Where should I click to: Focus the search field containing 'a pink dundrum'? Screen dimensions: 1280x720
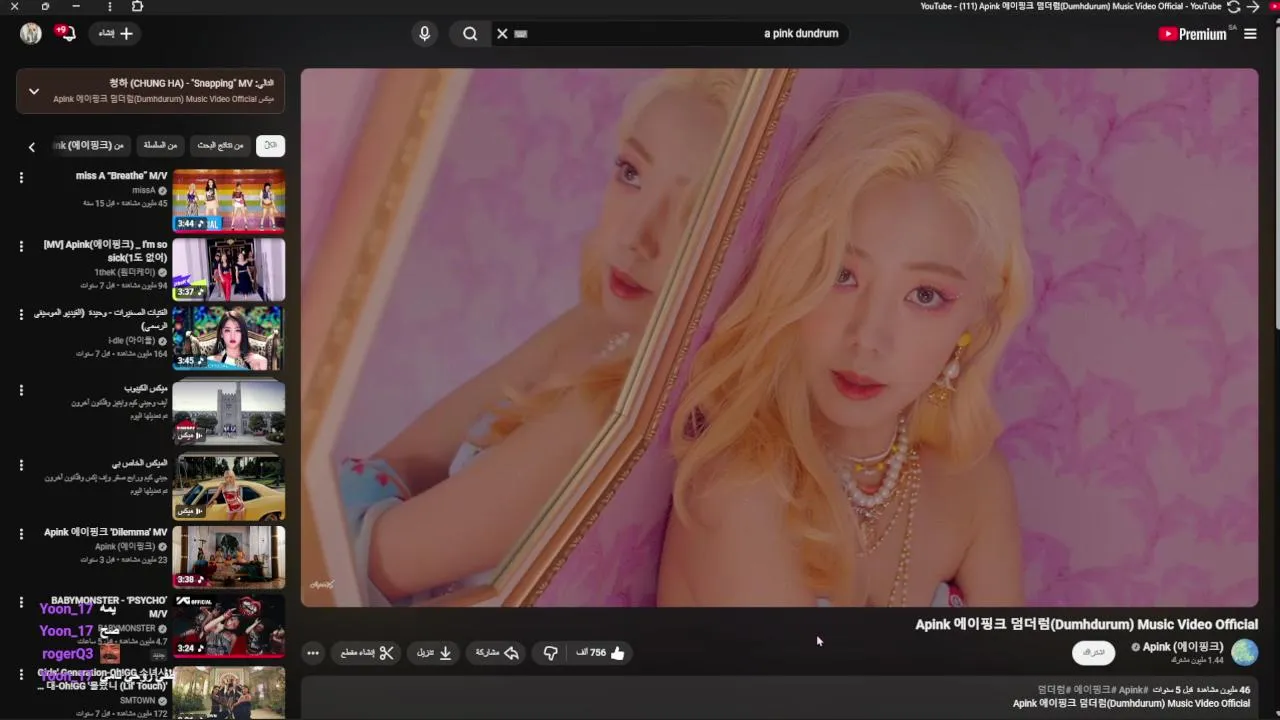click(x=670, y=33)
